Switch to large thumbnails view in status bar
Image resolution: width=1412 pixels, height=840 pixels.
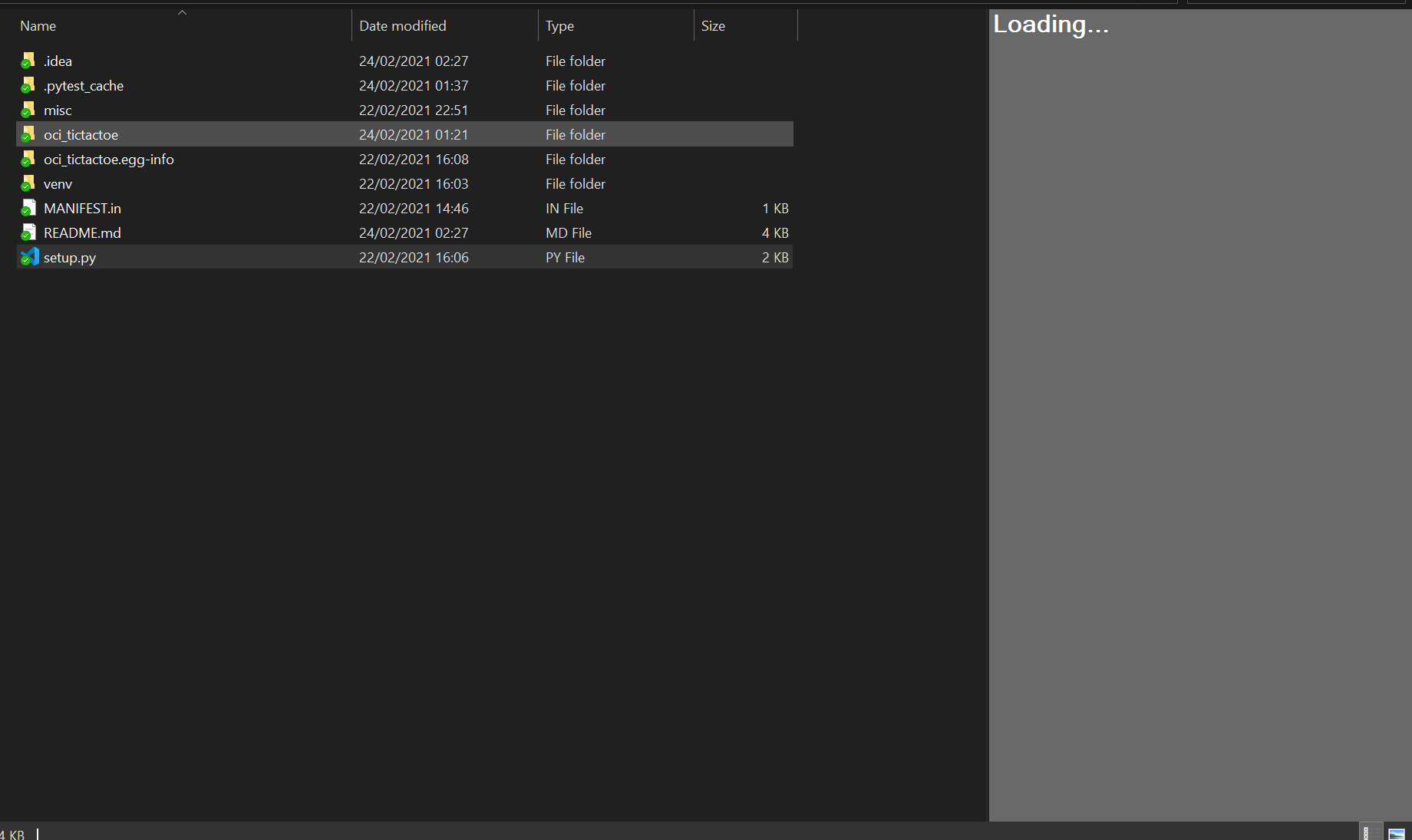(x=1397, y=833)
